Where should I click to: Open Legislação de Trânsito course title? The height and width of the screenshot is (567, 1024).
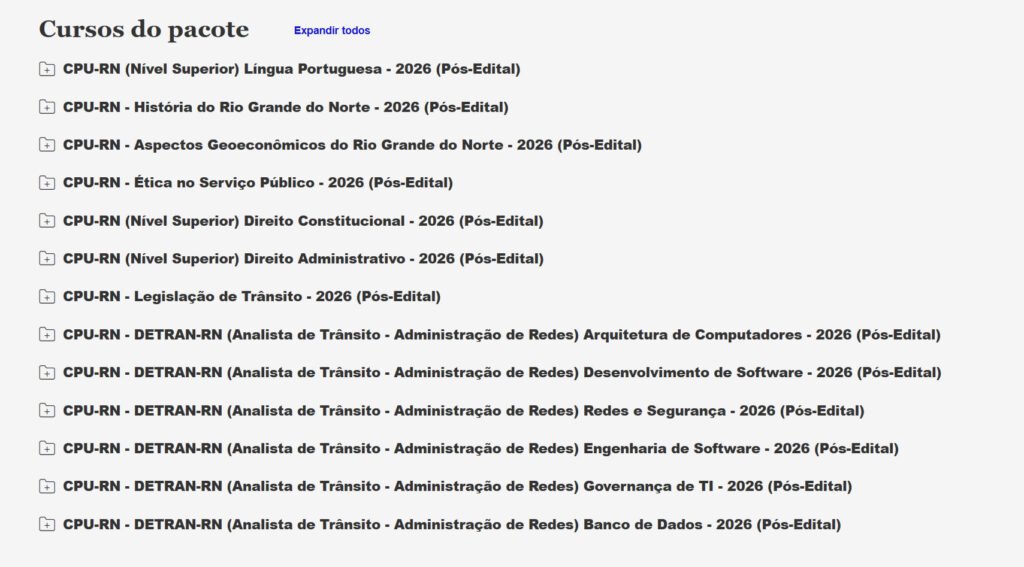pos(251,297)
